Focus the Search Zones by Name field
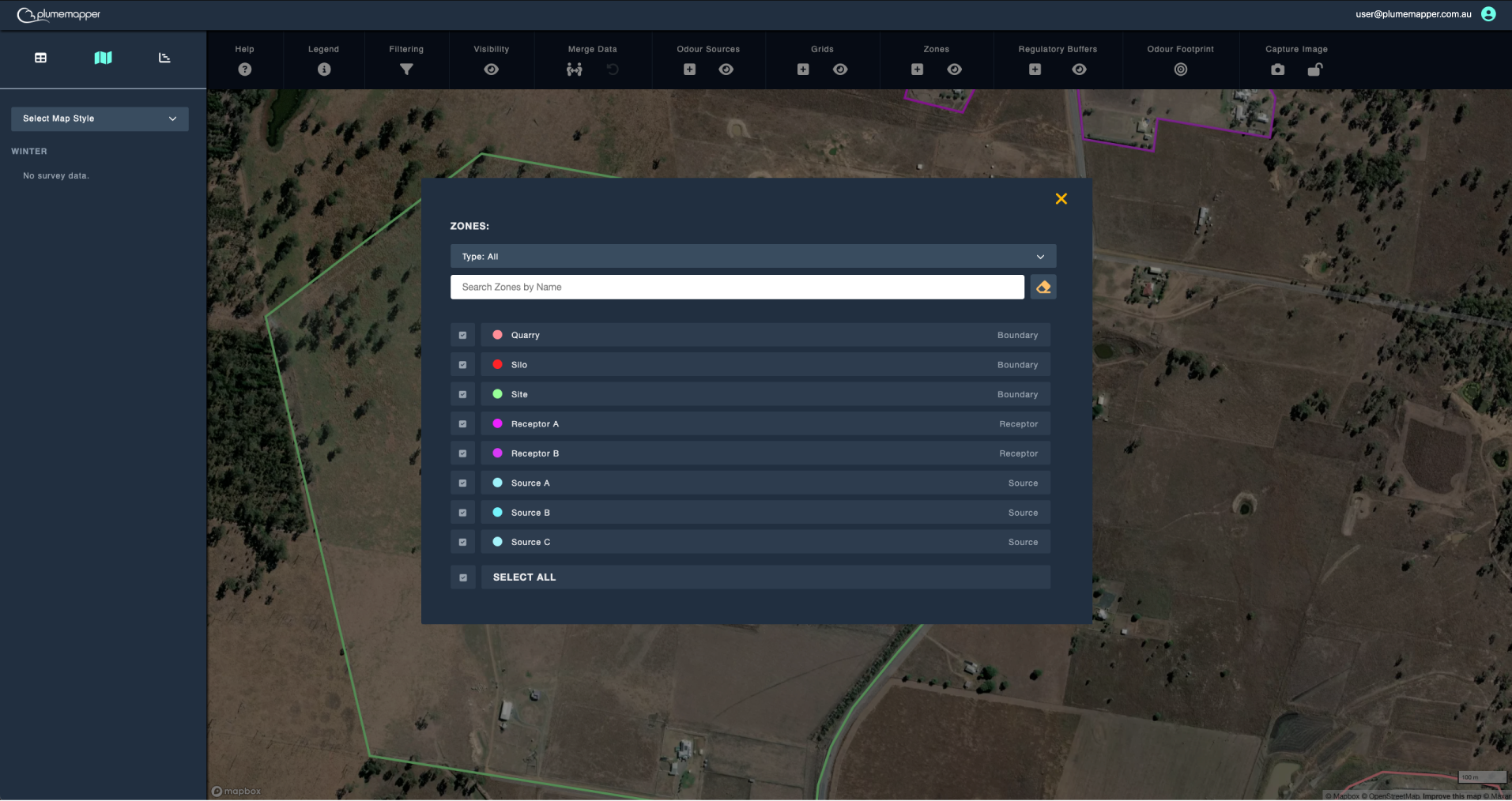Image resolution: width=1512 pixels, height=801 pixels. (737, 287)
